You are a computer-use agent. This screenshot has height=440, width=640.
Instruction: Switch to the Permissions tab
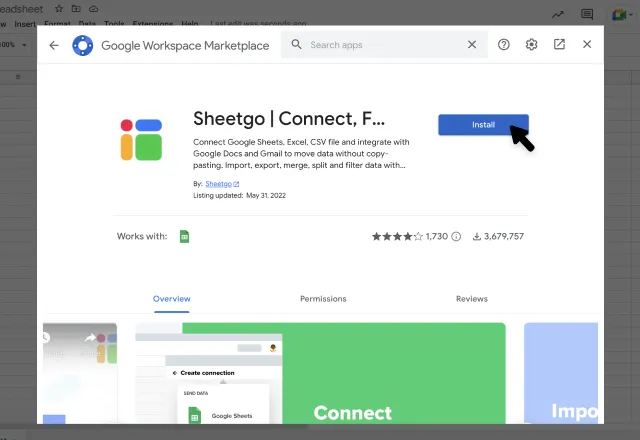323,299
